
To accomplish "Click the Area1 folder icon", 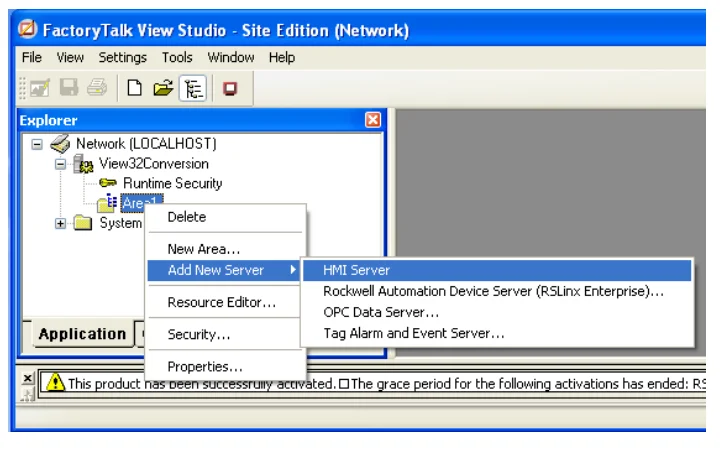I will [x=108, y=204].
